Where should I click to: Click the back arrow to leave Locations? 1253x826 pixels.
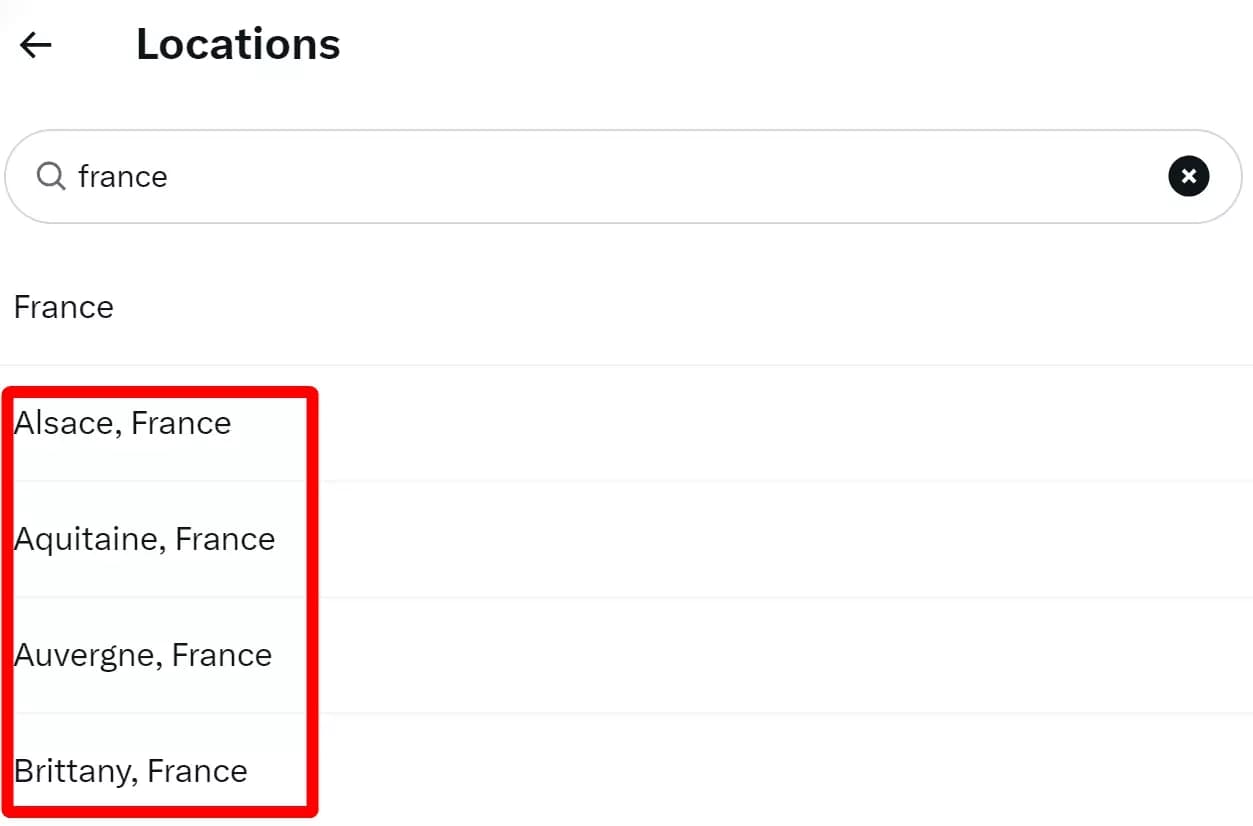pos(35,44)
